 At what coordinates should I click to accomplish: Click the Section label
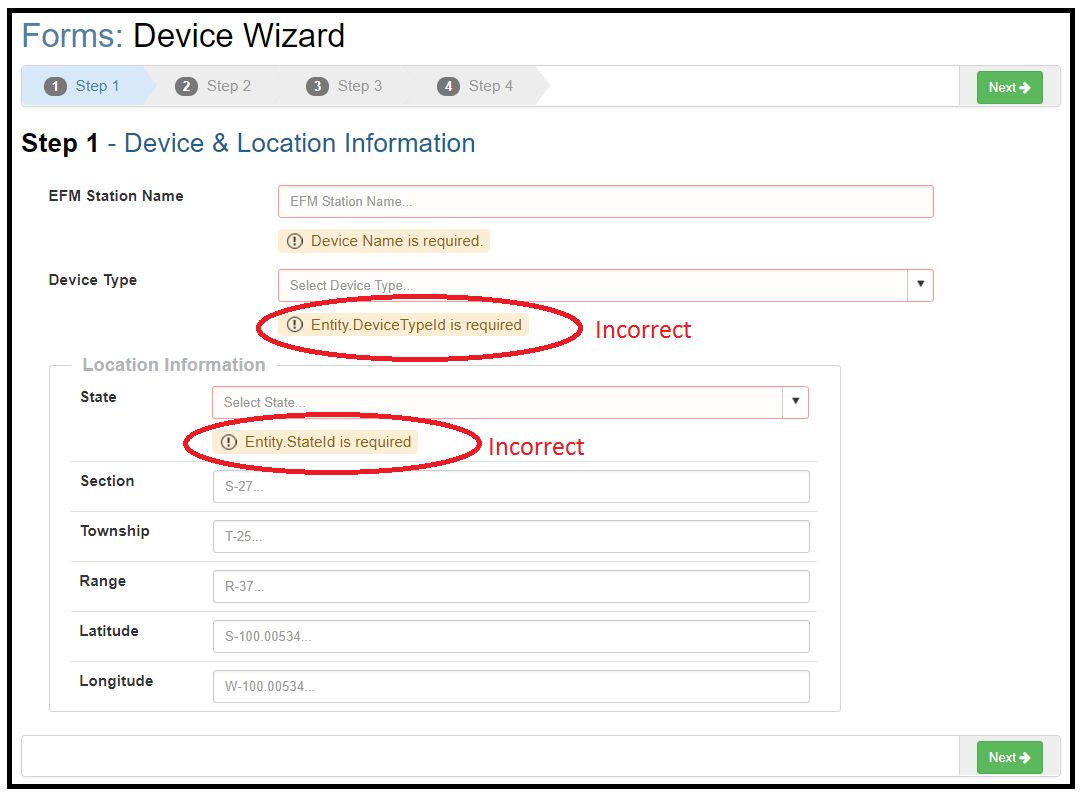point(108,481)
